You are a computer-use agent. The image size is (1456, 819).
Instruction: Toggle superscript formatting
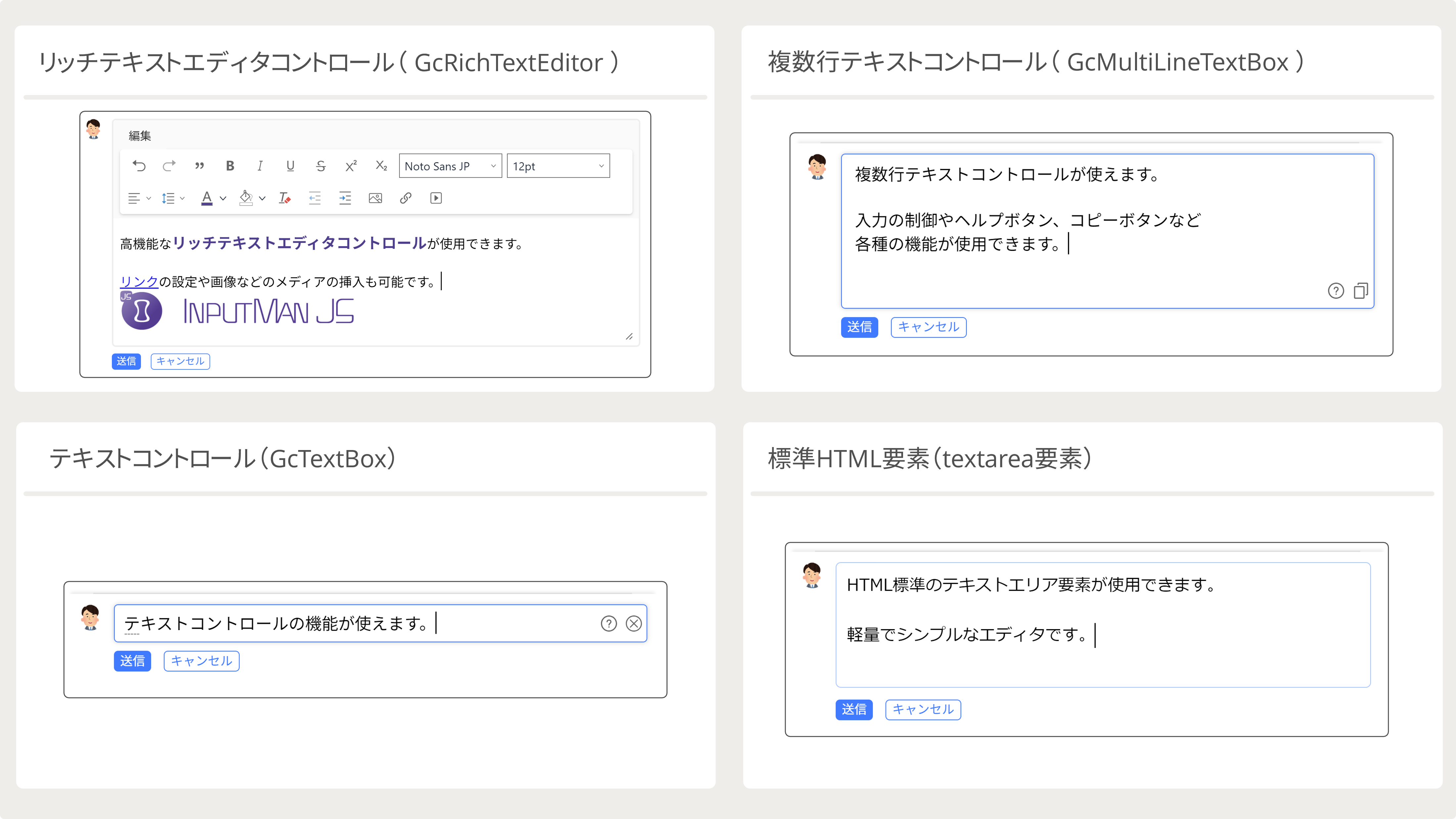(351, 165)
